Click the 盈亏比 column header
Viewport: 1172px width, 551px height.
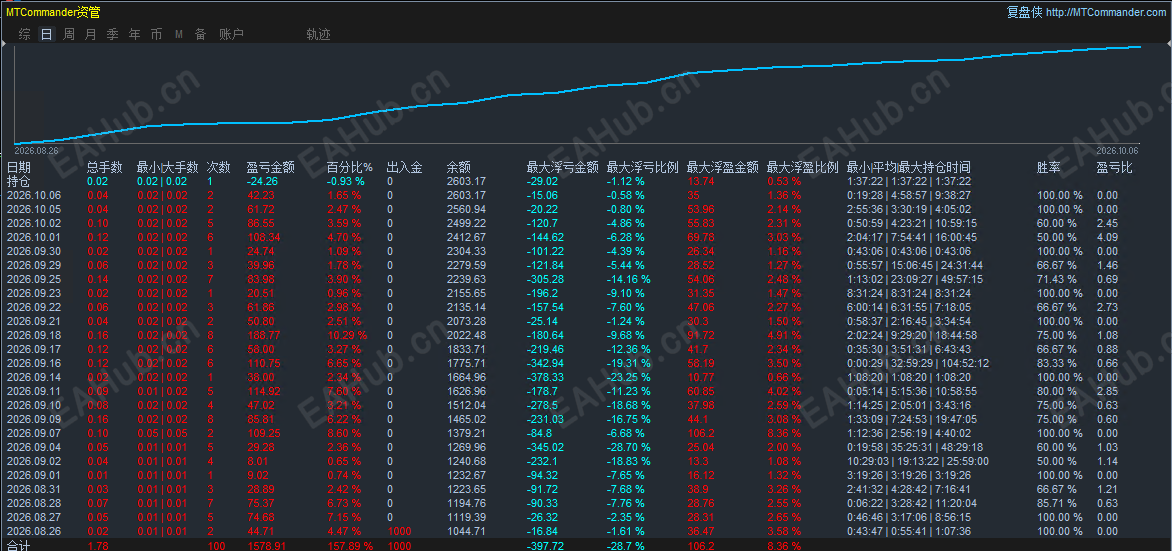click(1114, 167)
